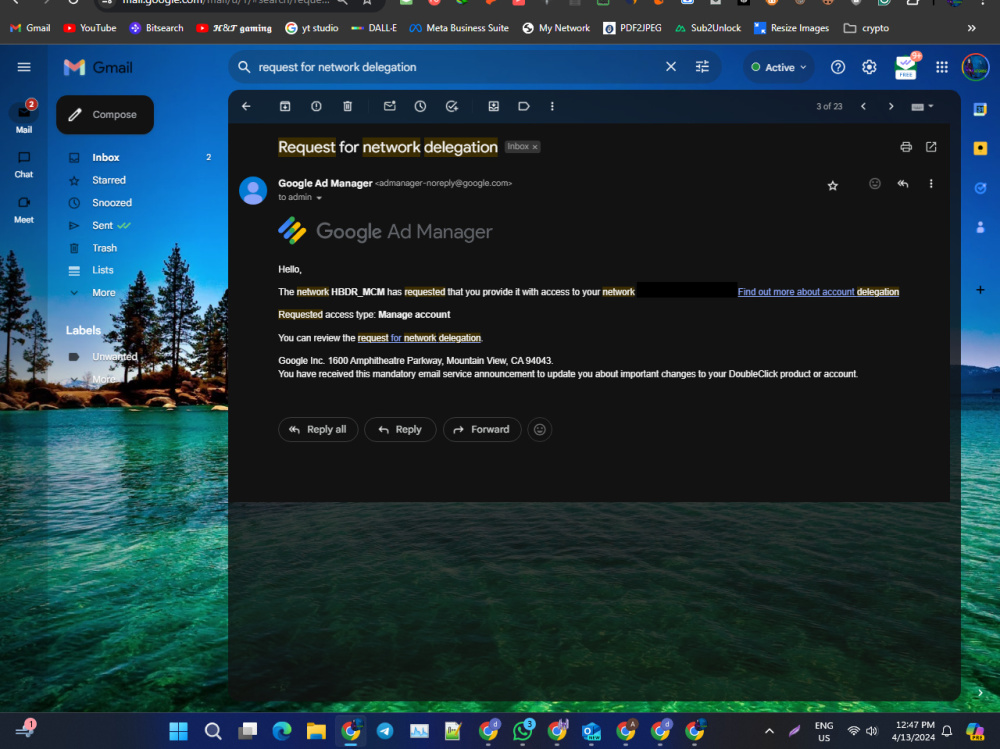Open the Gmail main menu hamburger
Screen dimensions: 1000x749
tap(24, 67)
